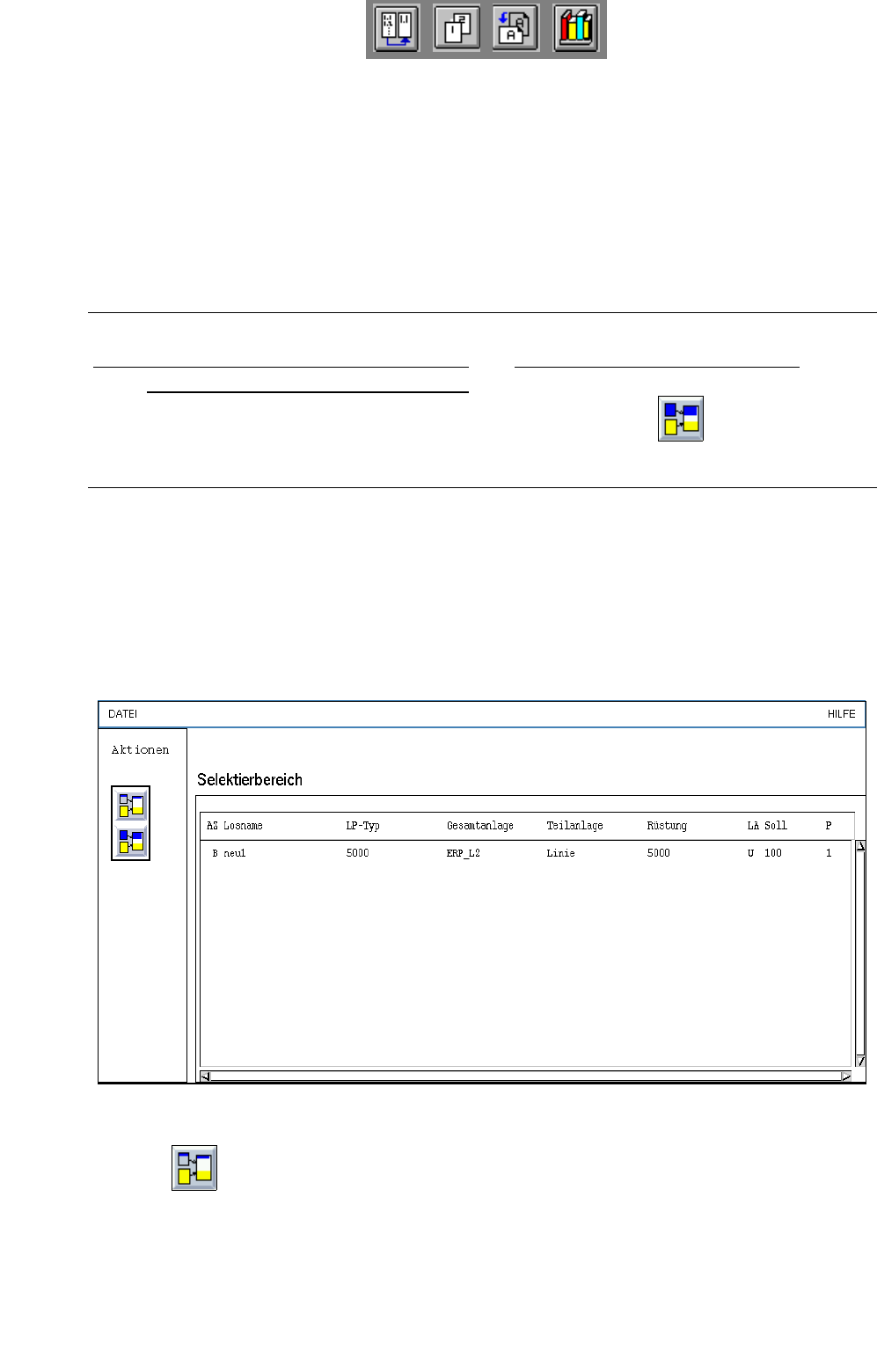Click standalone blue-yellow icon above the application window
Screen dimensions: 877x1372
[x=681, y=419]
